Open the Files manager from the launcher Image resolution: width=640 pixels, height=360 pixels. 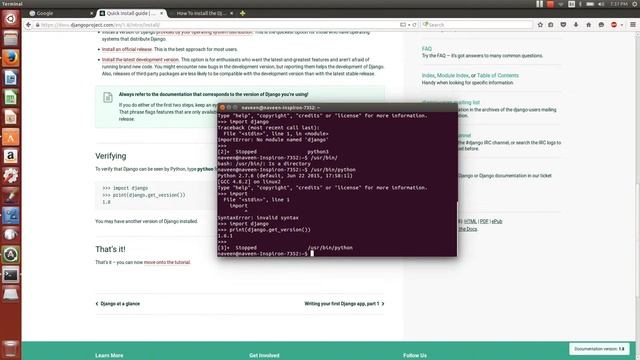click(11, 38)
